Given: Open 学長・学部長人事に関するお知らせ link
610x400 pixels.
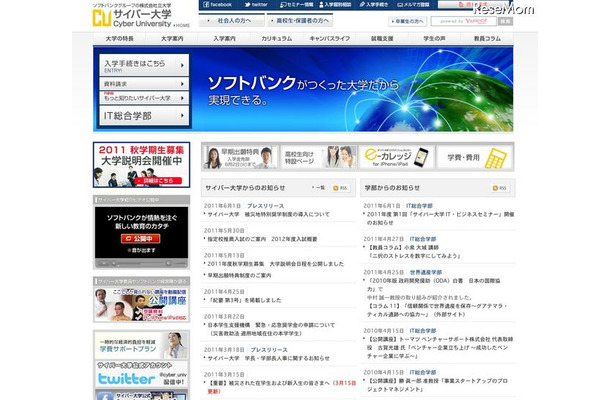Looking at the screenshot, I should 268,358.
